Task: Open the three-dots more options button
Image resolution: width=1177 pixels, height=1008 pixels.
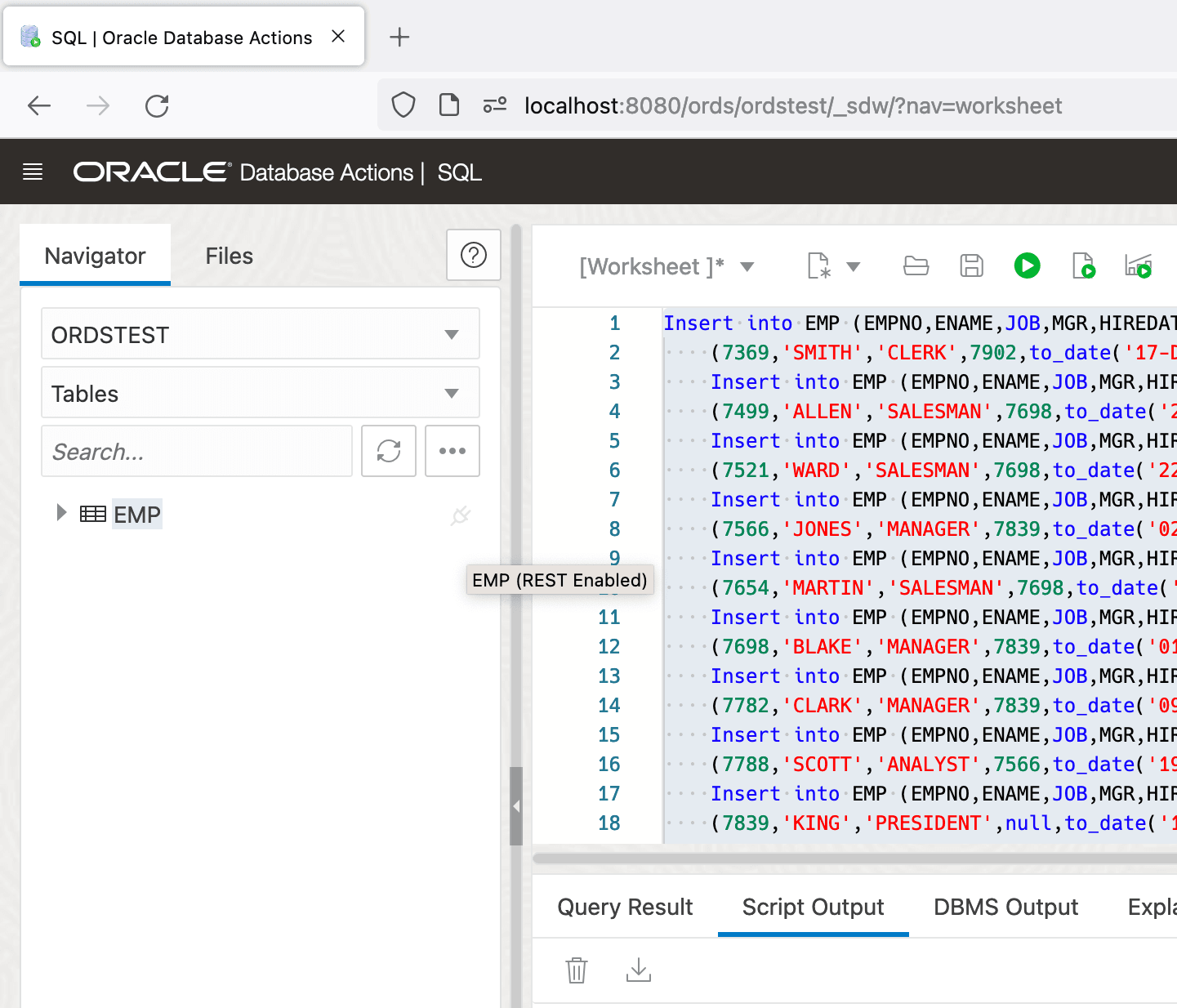Action: (453, 451)
